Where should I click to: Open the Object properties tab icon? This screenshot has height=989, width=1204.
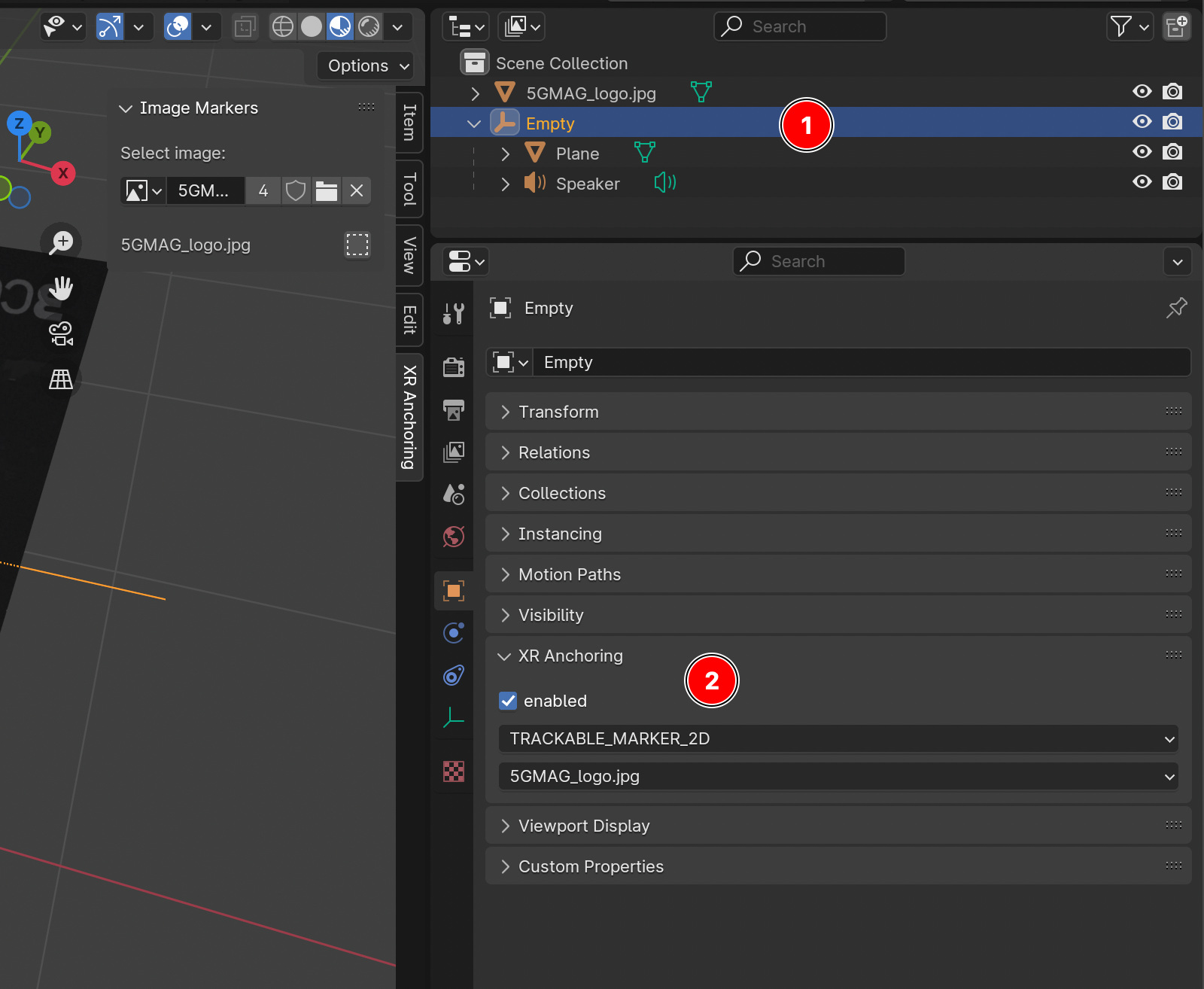(454, 591)
